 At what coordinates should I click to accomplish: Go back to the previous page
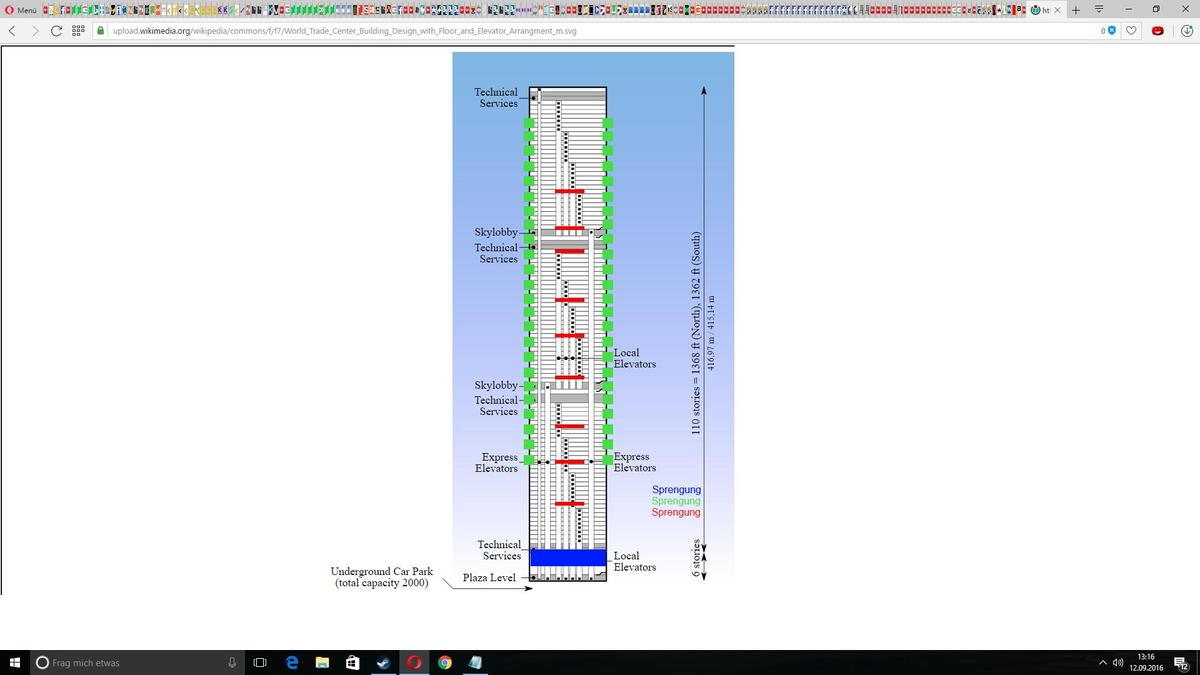coord(12,31)
